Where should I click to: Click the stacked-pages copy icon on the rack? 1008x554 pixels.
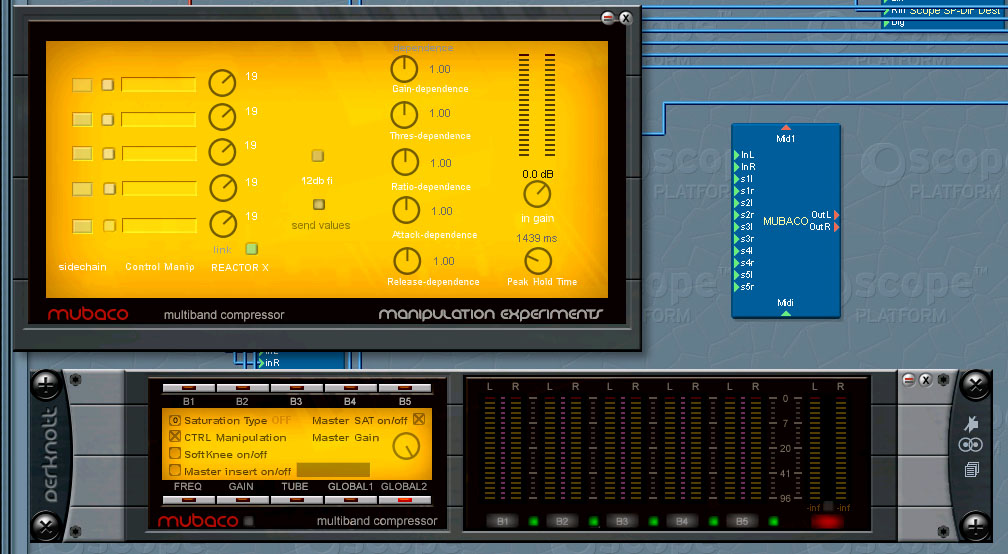point(971,469)
